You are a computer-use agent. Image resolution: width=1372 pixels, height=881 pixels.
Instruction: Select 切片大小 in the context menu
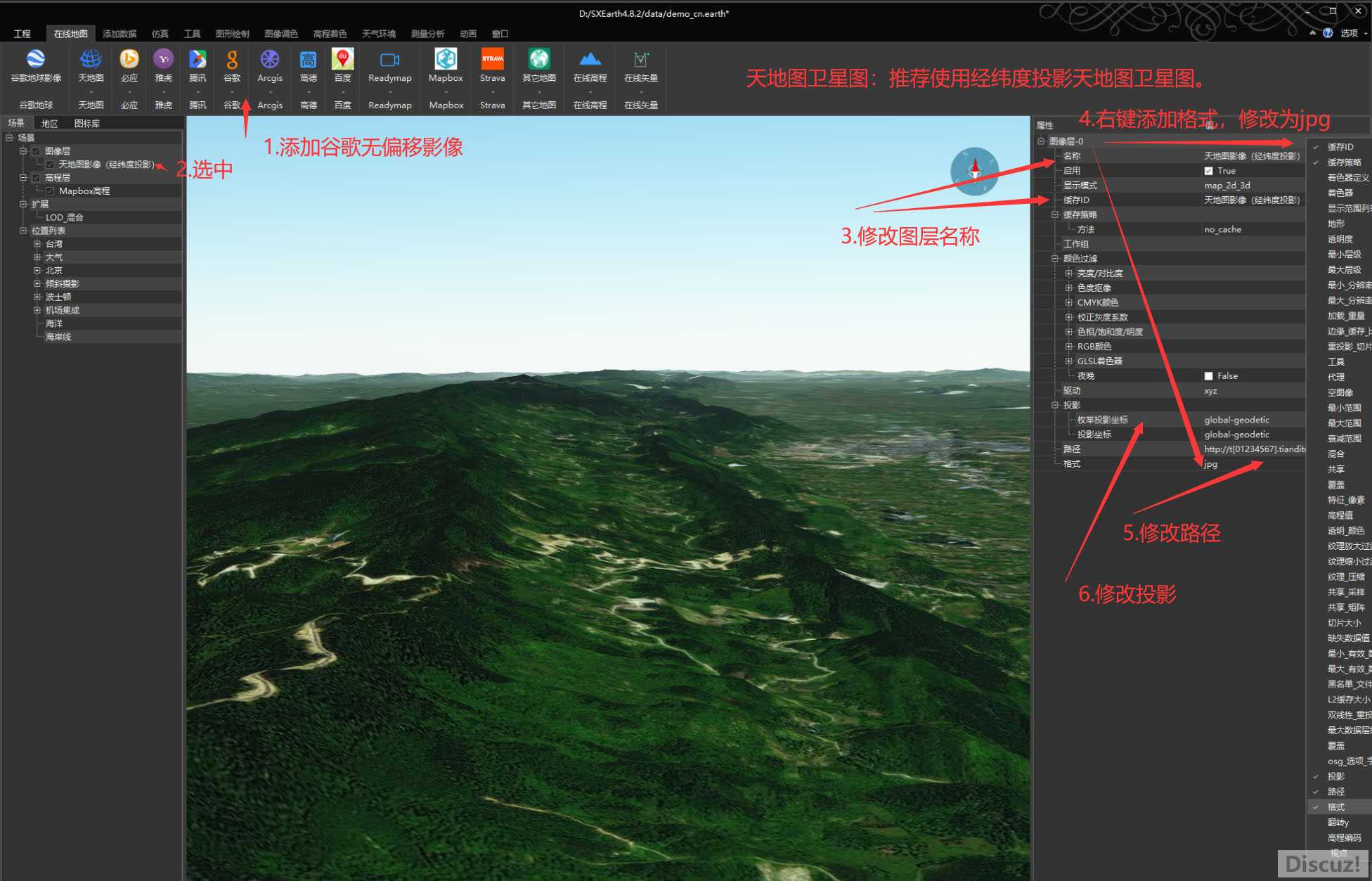(1340, 623)
